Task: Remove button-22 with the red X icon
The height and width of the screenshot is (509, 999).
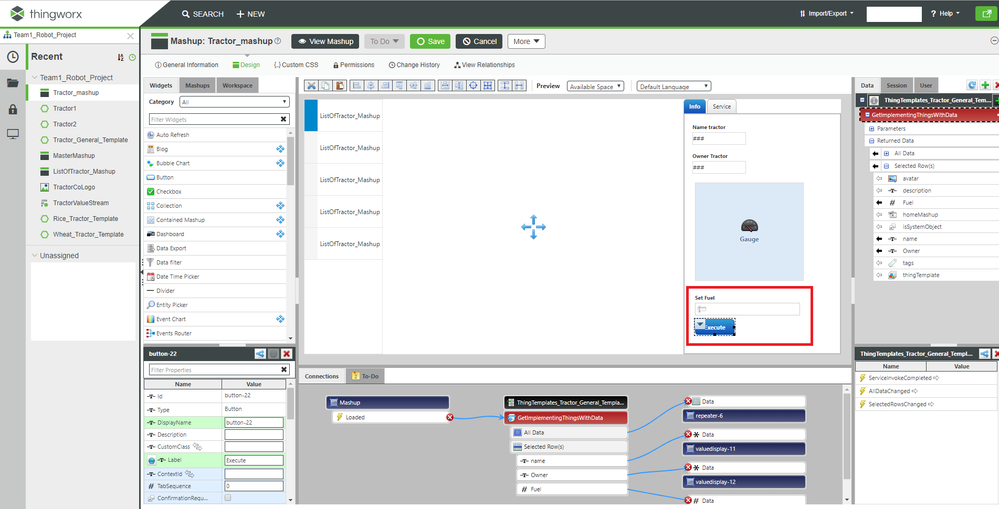Action: 287,354
